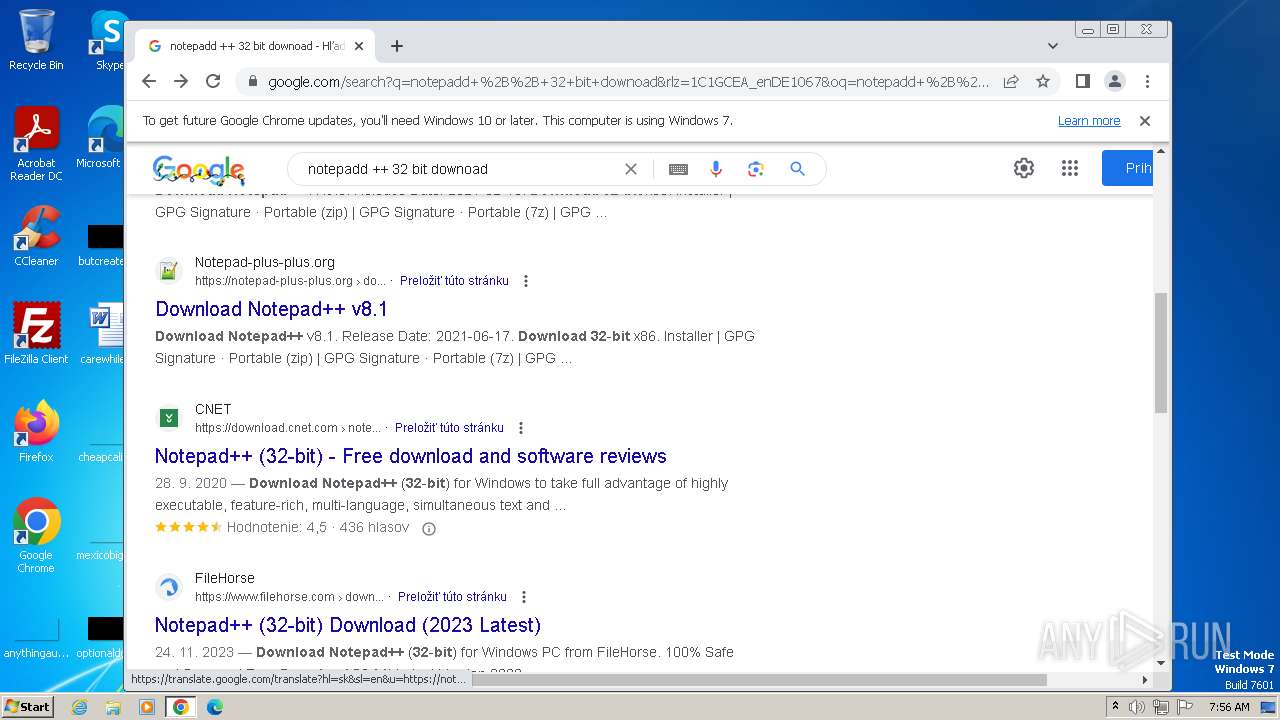
Task: Open Windows Media Player from taskbar
Action: [x=147, y=707]
